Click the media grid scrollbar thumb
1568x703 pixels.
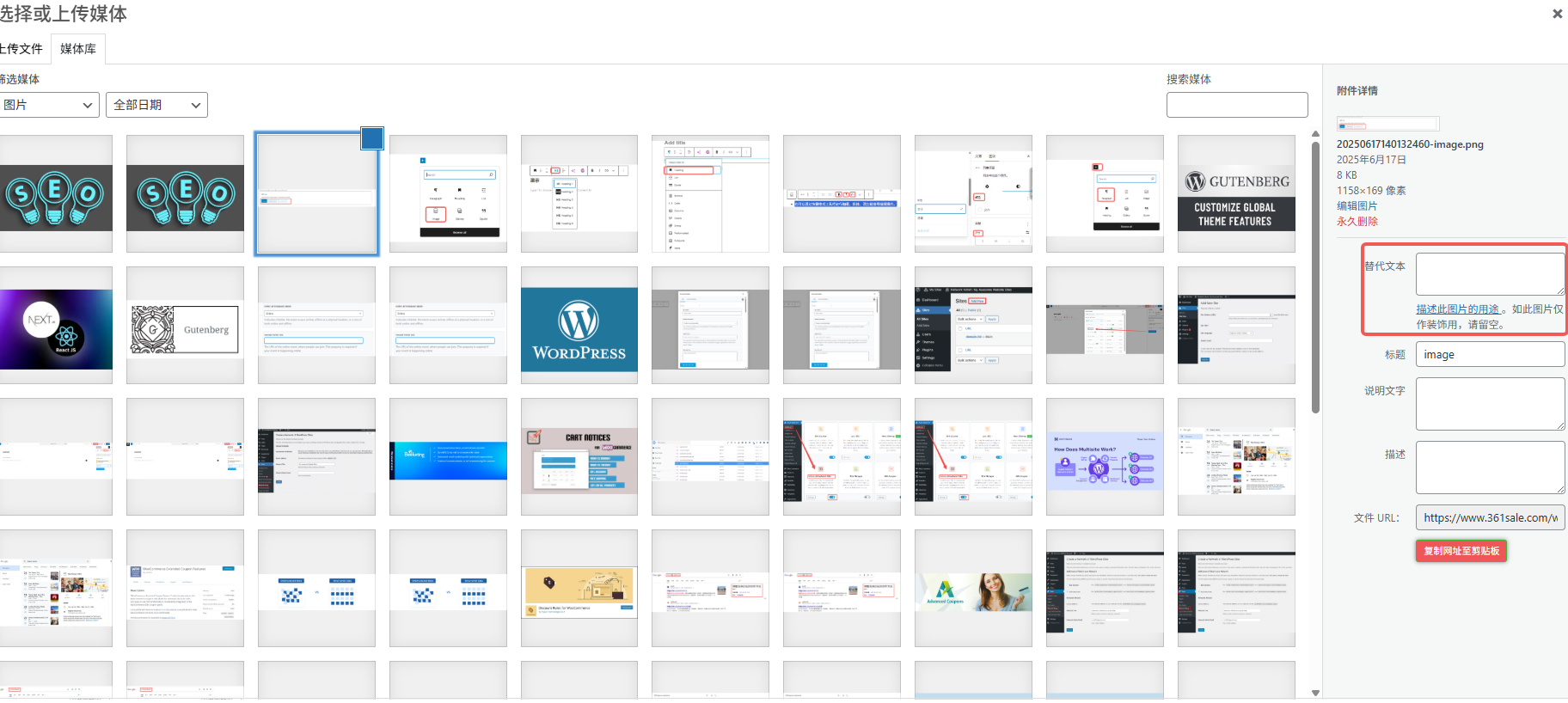click(x=1315, y=277)
